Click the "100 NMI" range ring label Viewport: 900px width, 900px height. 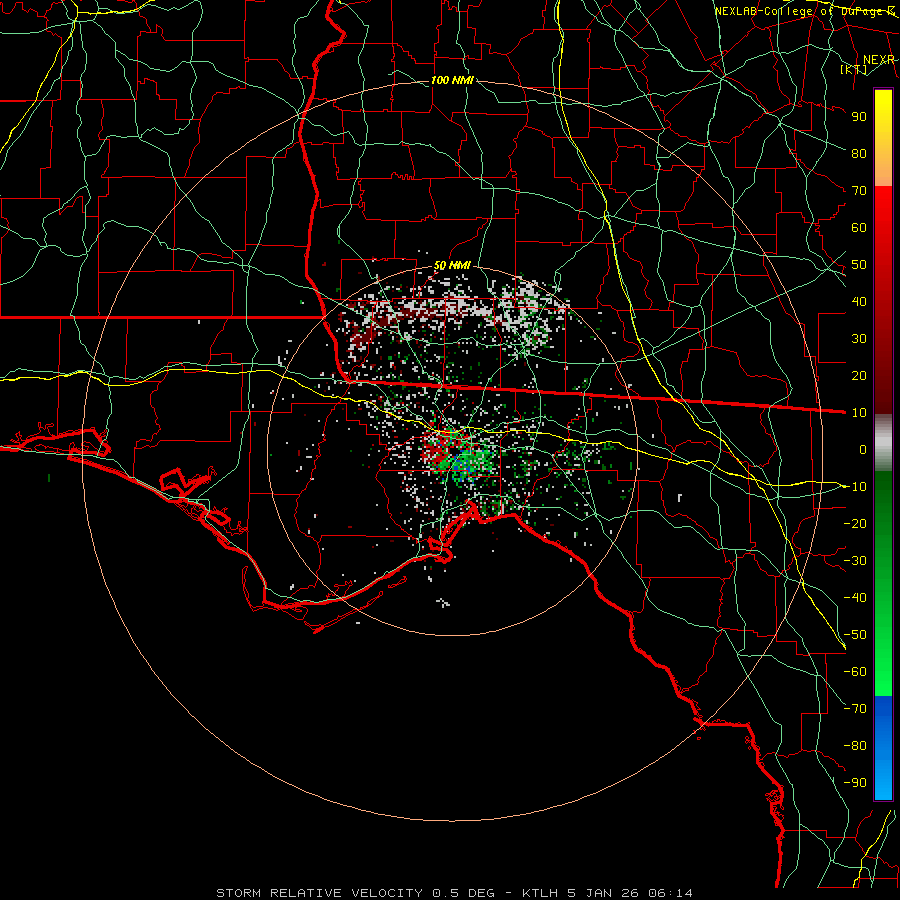point(452,80)
